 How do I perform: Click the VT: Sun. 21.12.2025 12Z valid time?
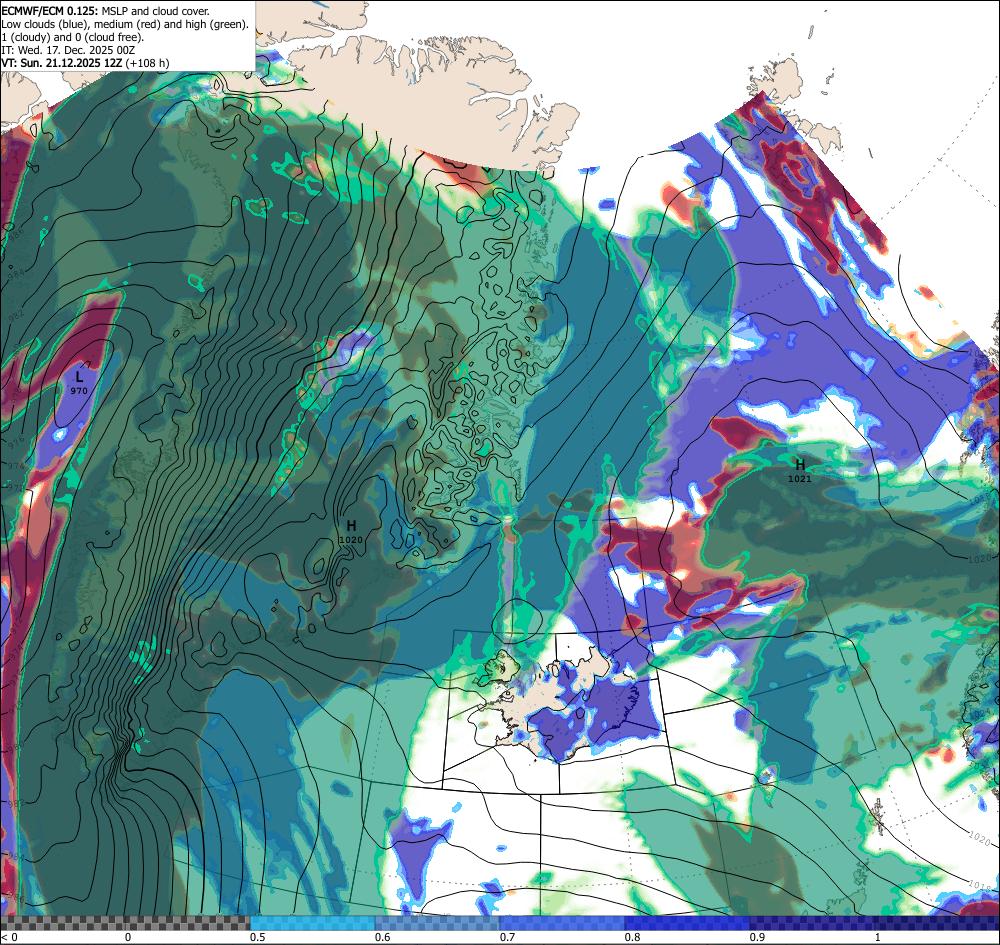click(x=62, y=62)
